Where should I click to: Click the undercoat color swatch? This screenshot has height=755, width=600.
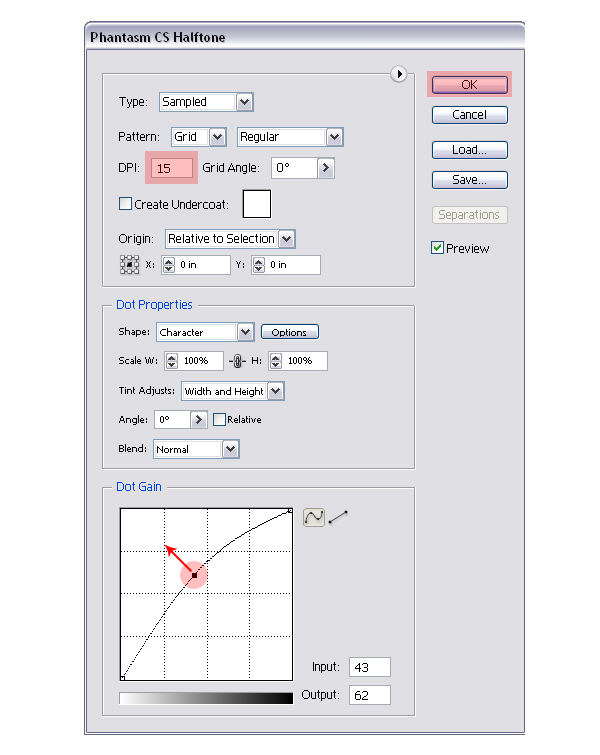(x=257, y=204)
